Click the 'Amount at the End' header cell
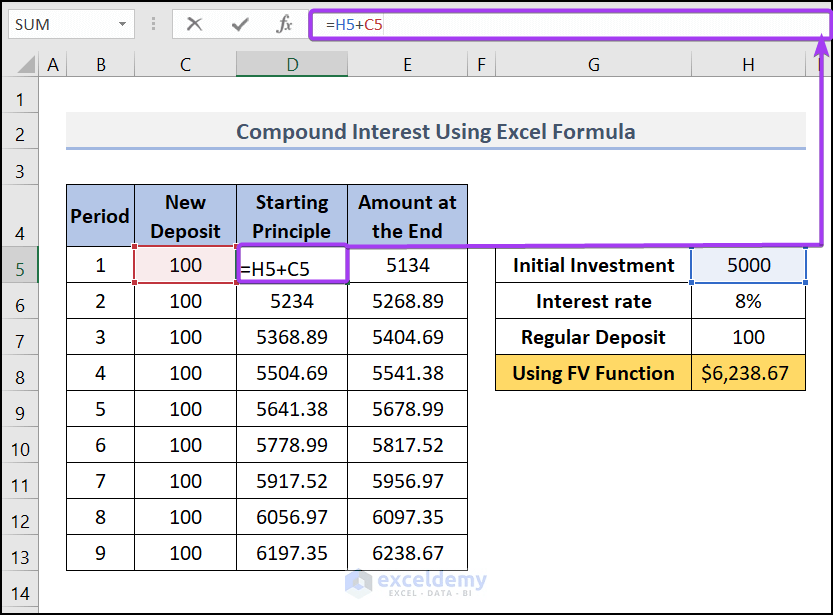The image size is (833, 615). coord(407,216)
